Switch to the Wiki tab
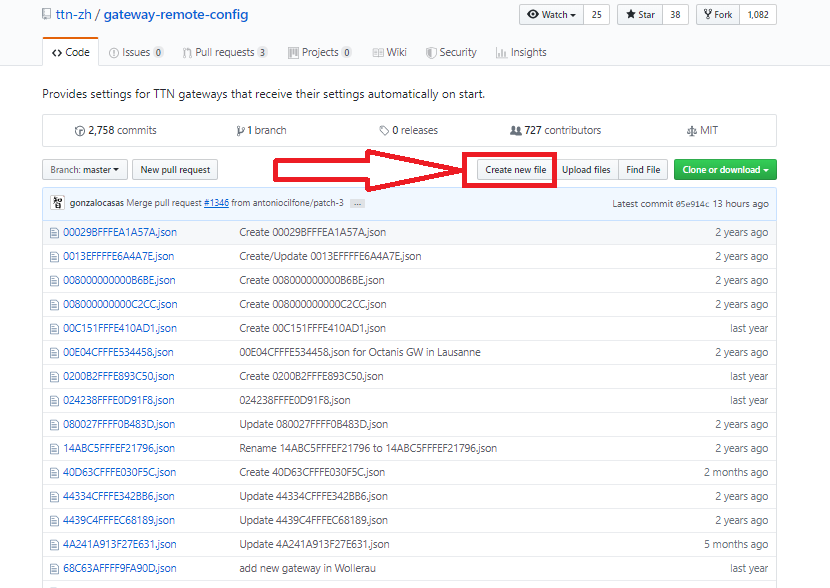Screen dimensions: 830x588 (390, 52)
